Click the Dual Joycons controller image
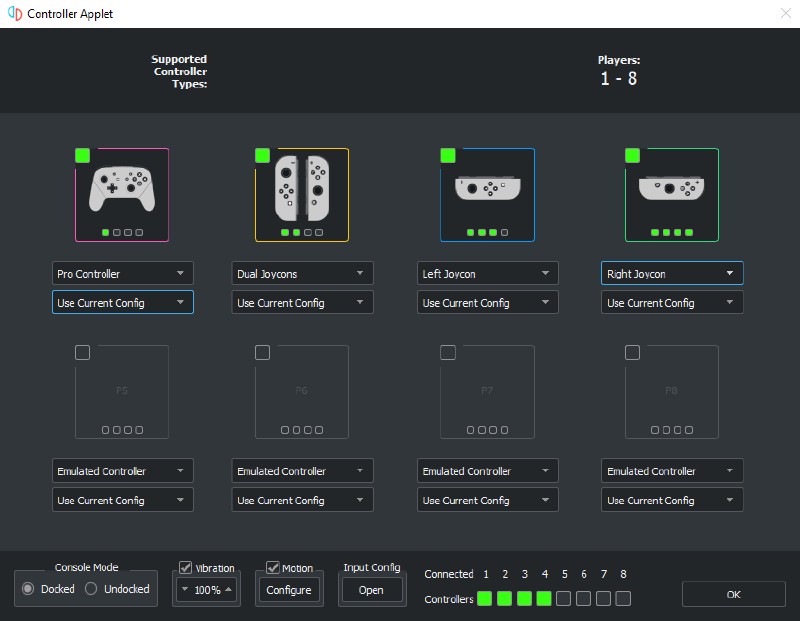 (x=302, y=189)
